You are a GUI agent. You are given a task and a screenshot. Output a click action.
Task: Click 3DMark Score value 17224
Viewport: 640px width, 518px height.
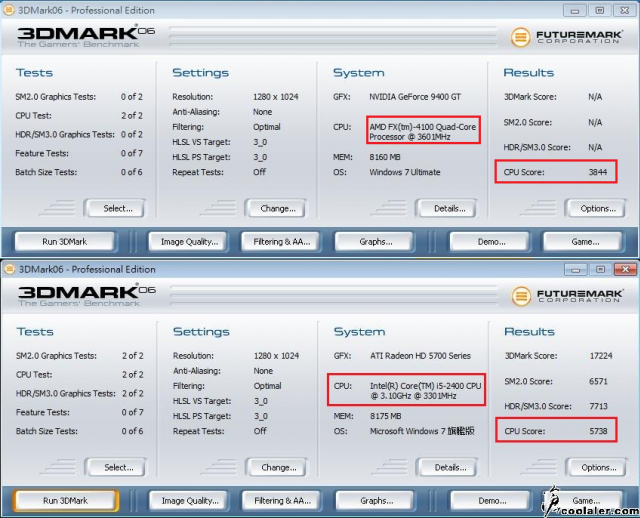pos(601,356)
